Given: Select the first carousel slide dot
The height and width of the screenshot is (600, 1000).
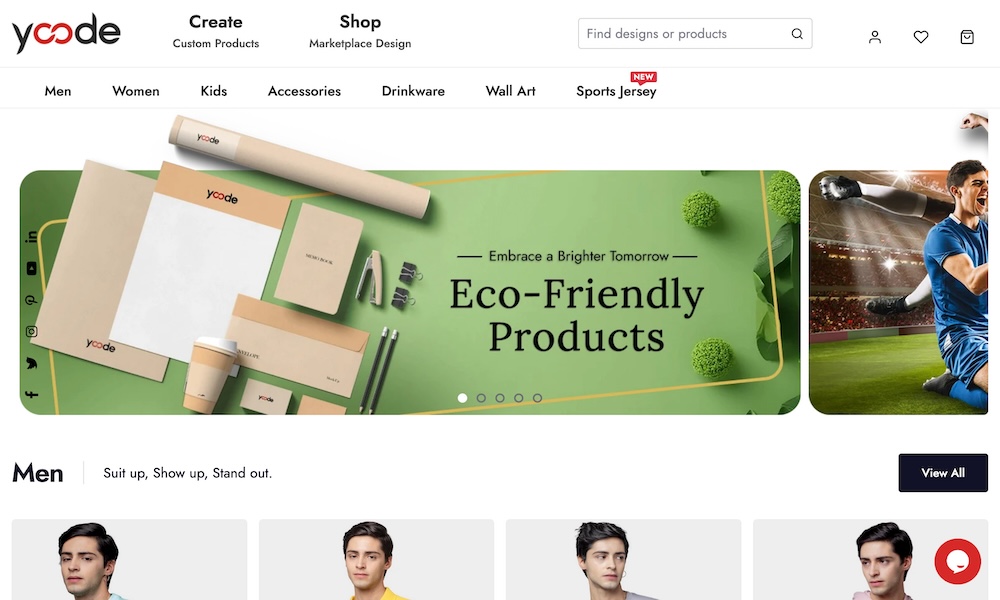Looking at the screenshot, I should tap(462, 398).
